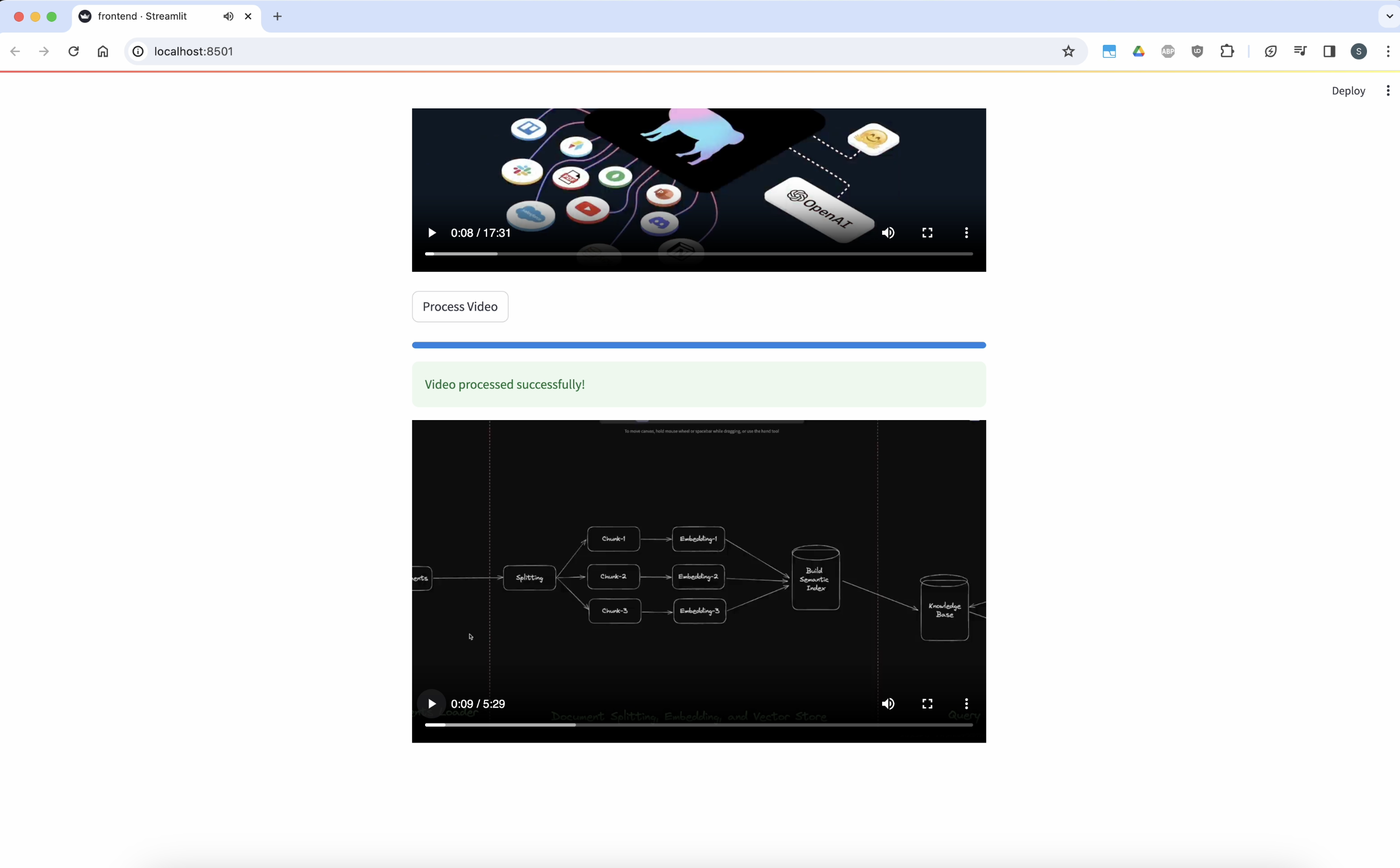Mute the tab via its speaker icon
The height and width of the screenshot is (868, 1400).
click(229, 17)
